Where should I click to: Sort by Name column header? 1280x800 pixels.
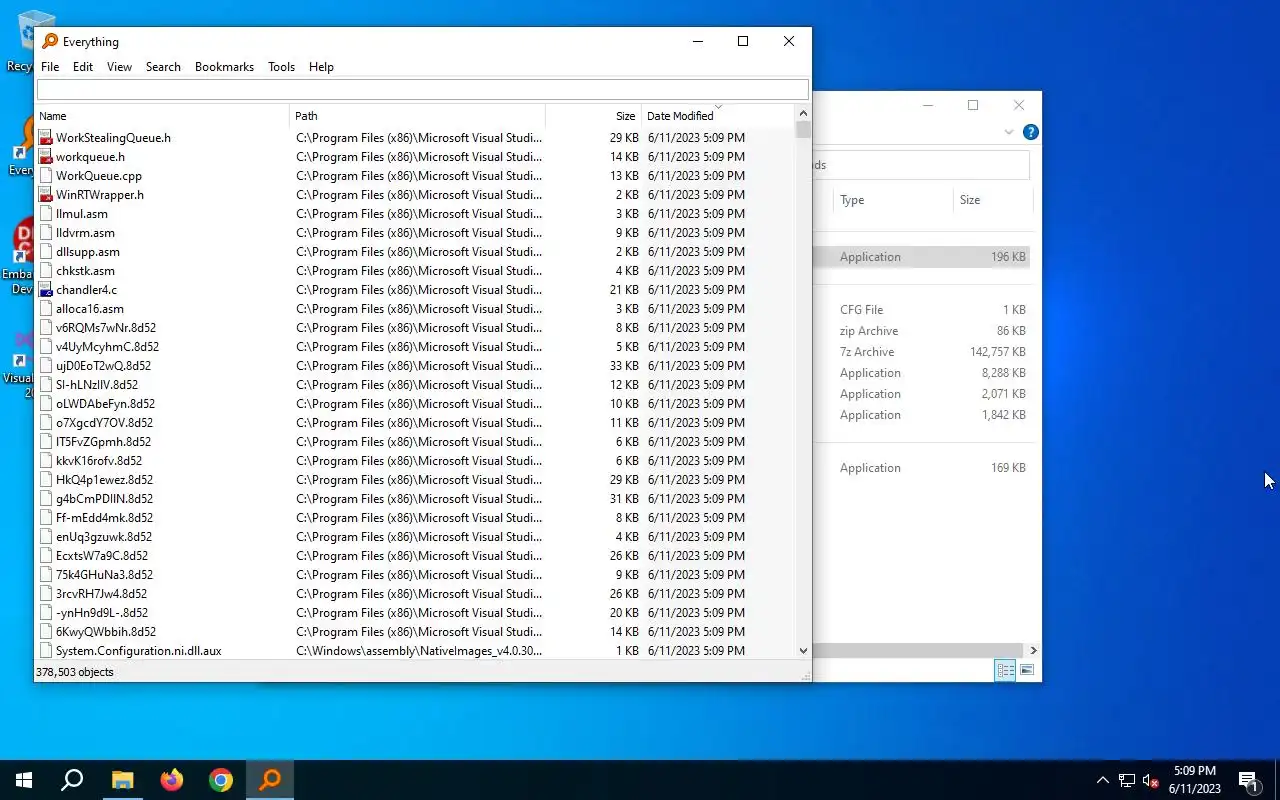click(x=162, y=116)
